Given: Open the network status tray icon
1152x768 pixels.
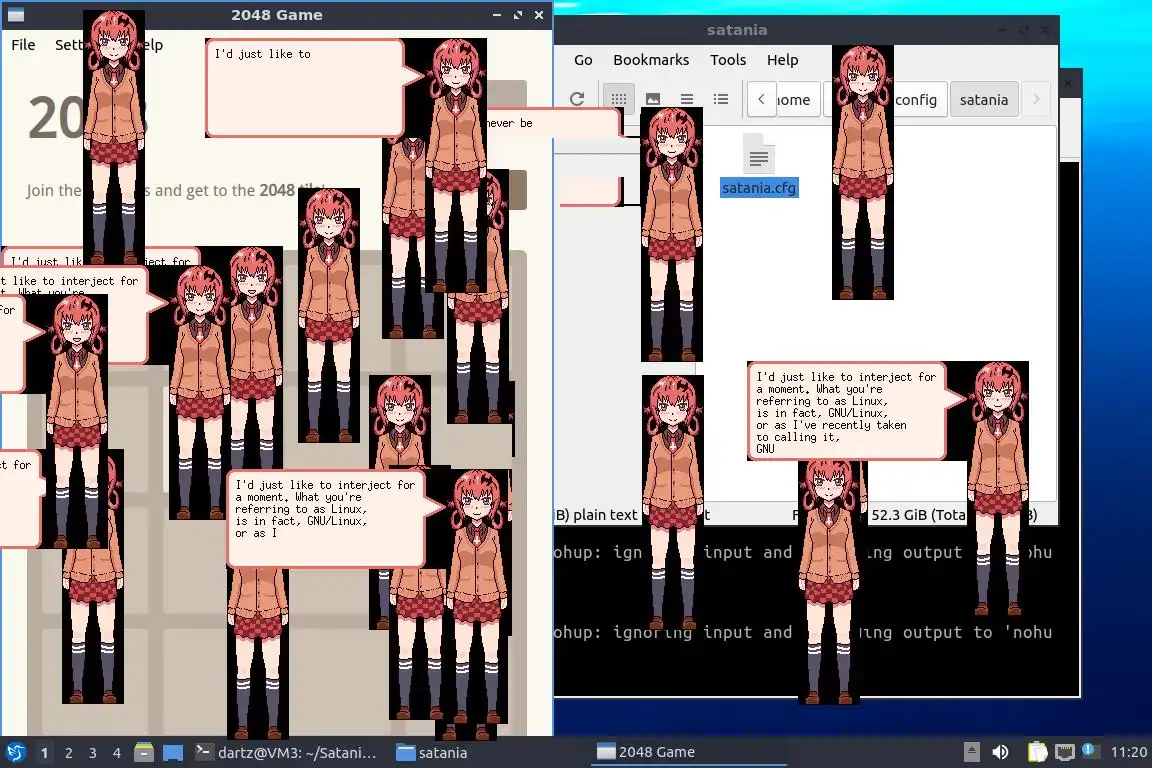Looking at the screenshot, I should coord(1065,752).
